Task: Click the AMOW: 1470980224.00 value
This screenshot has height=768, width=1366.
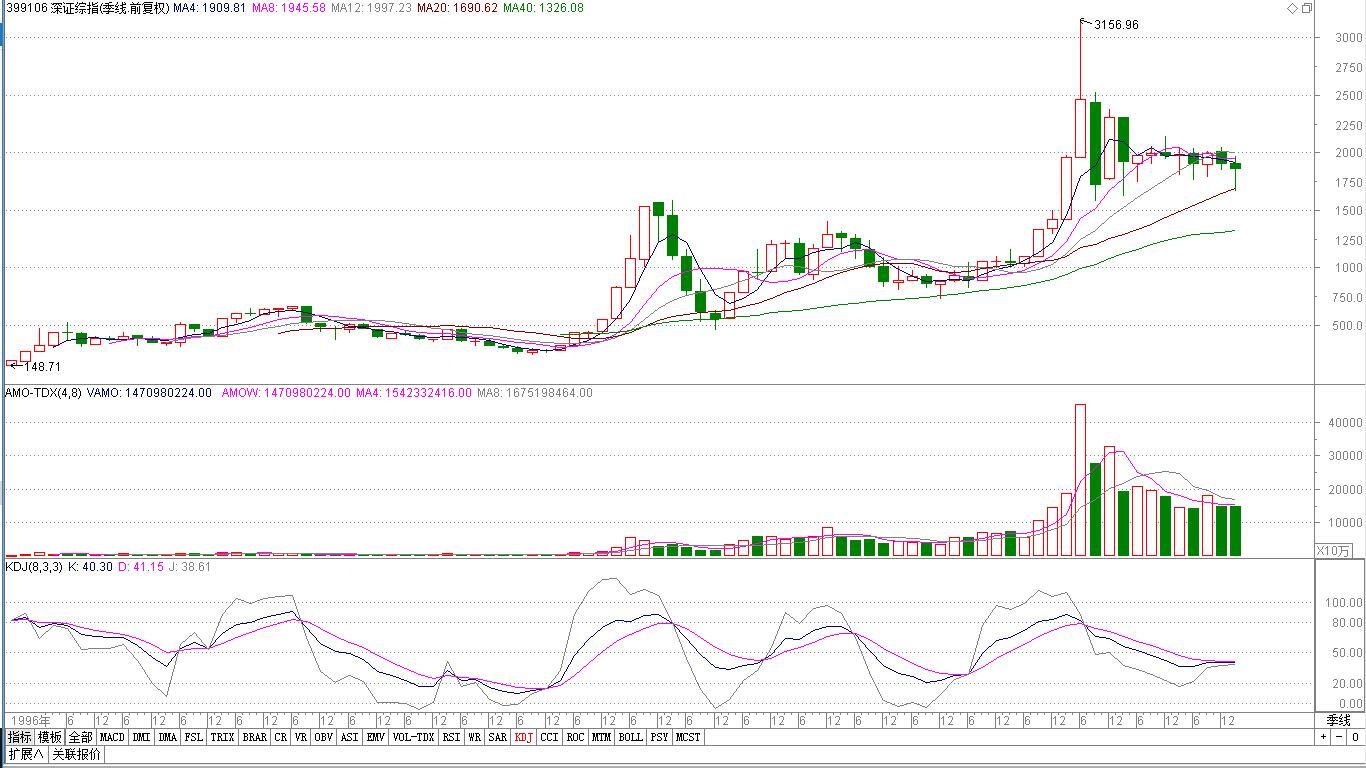Action: (x=286, y=393)
